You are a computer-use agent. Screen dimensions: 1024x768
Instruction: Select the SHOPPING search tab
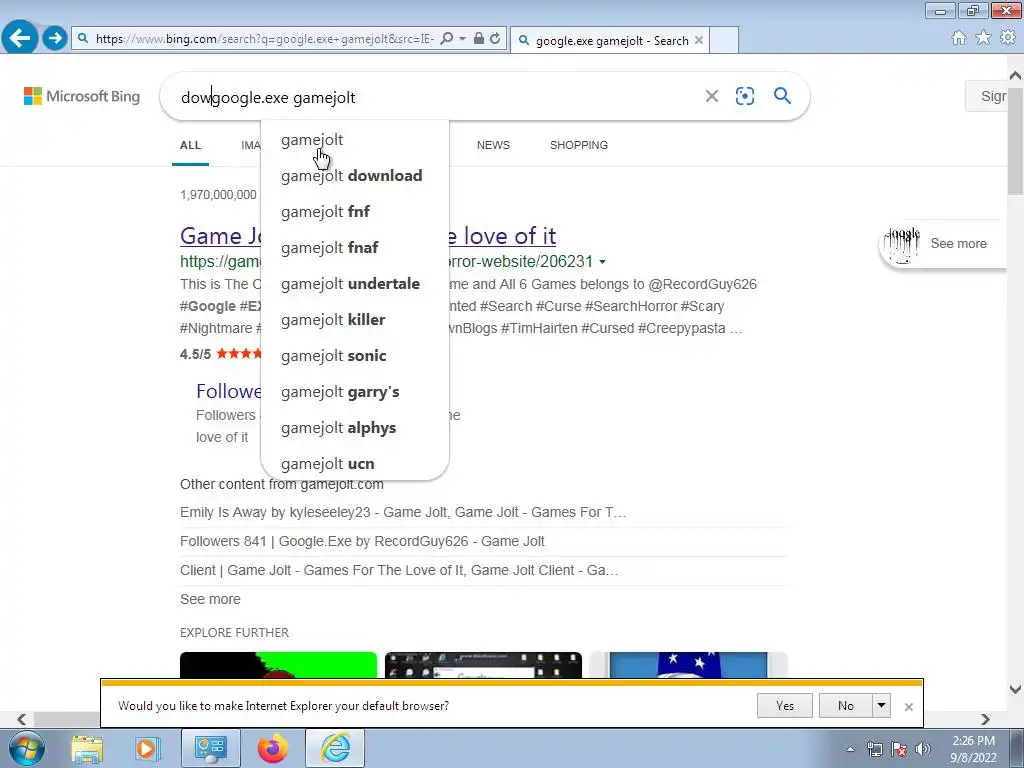pos(579,145)
